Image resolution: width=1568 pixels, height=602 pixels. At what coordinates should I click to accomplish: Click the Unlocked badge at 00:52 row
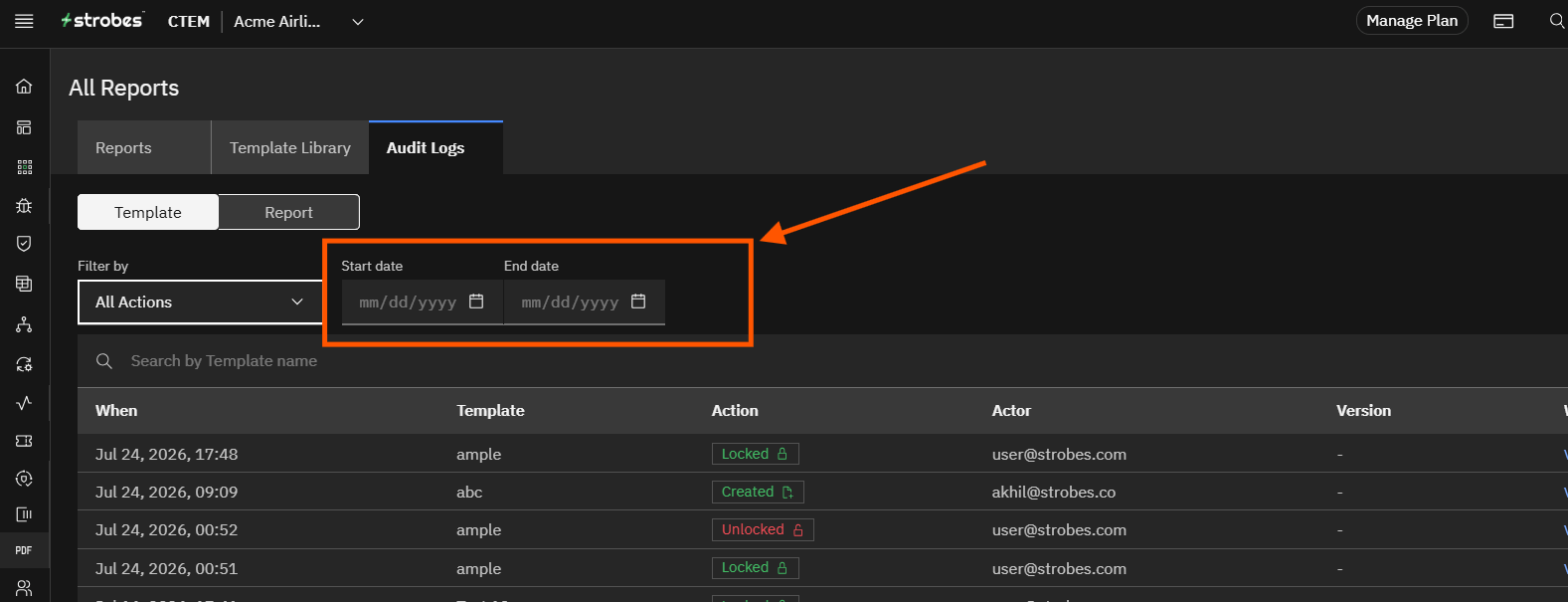pyautogui.click(x=763, y=529)
